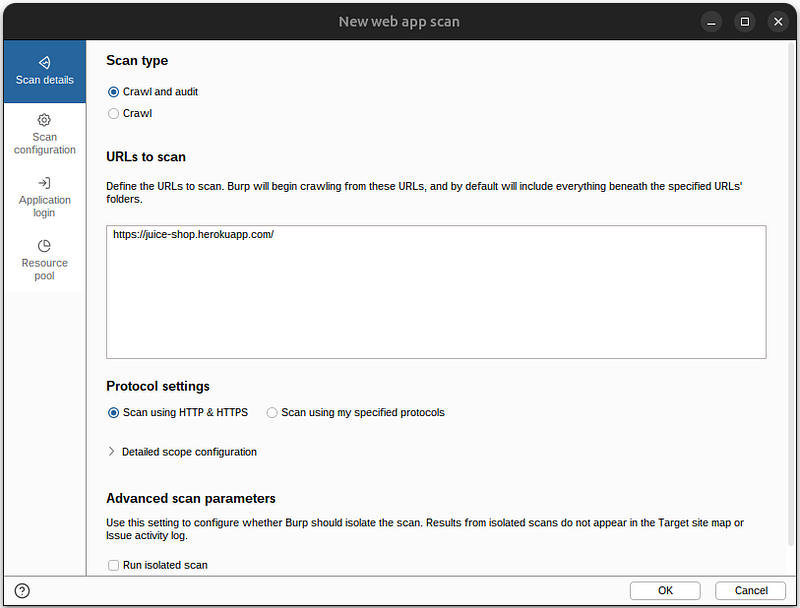
Task: Minimize the New web app scan window
Action: [x=711, y=22]
